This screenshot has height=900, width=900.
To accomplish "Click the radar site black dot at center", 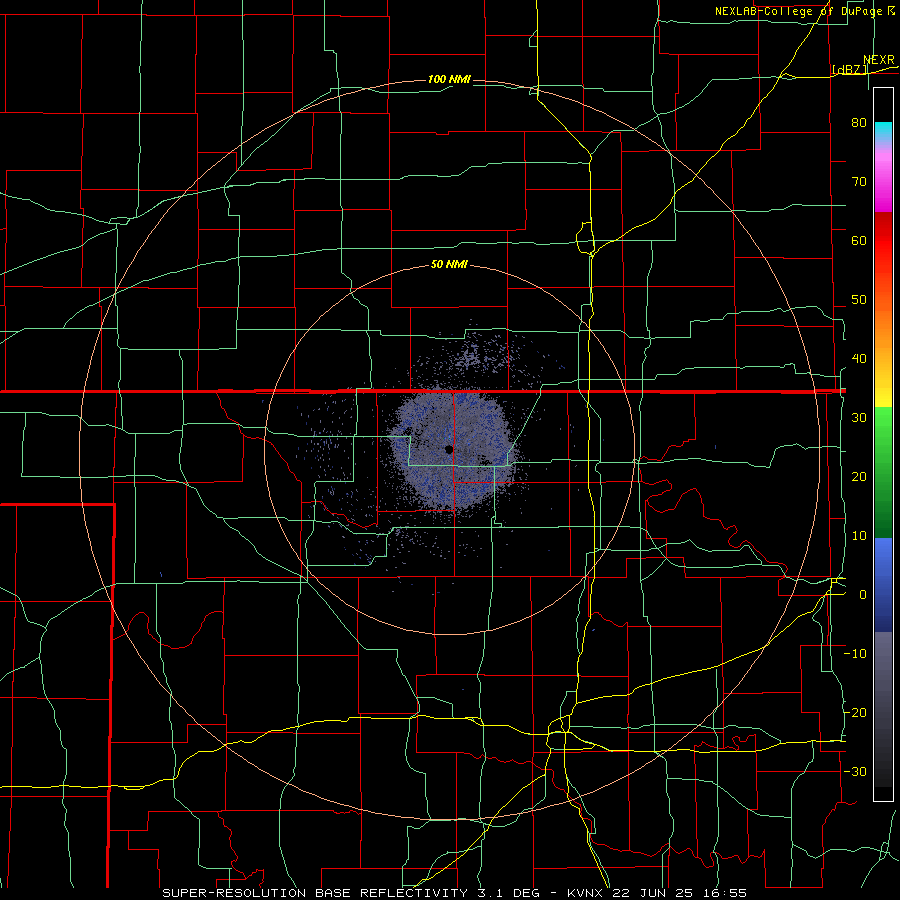I will 449,449.
